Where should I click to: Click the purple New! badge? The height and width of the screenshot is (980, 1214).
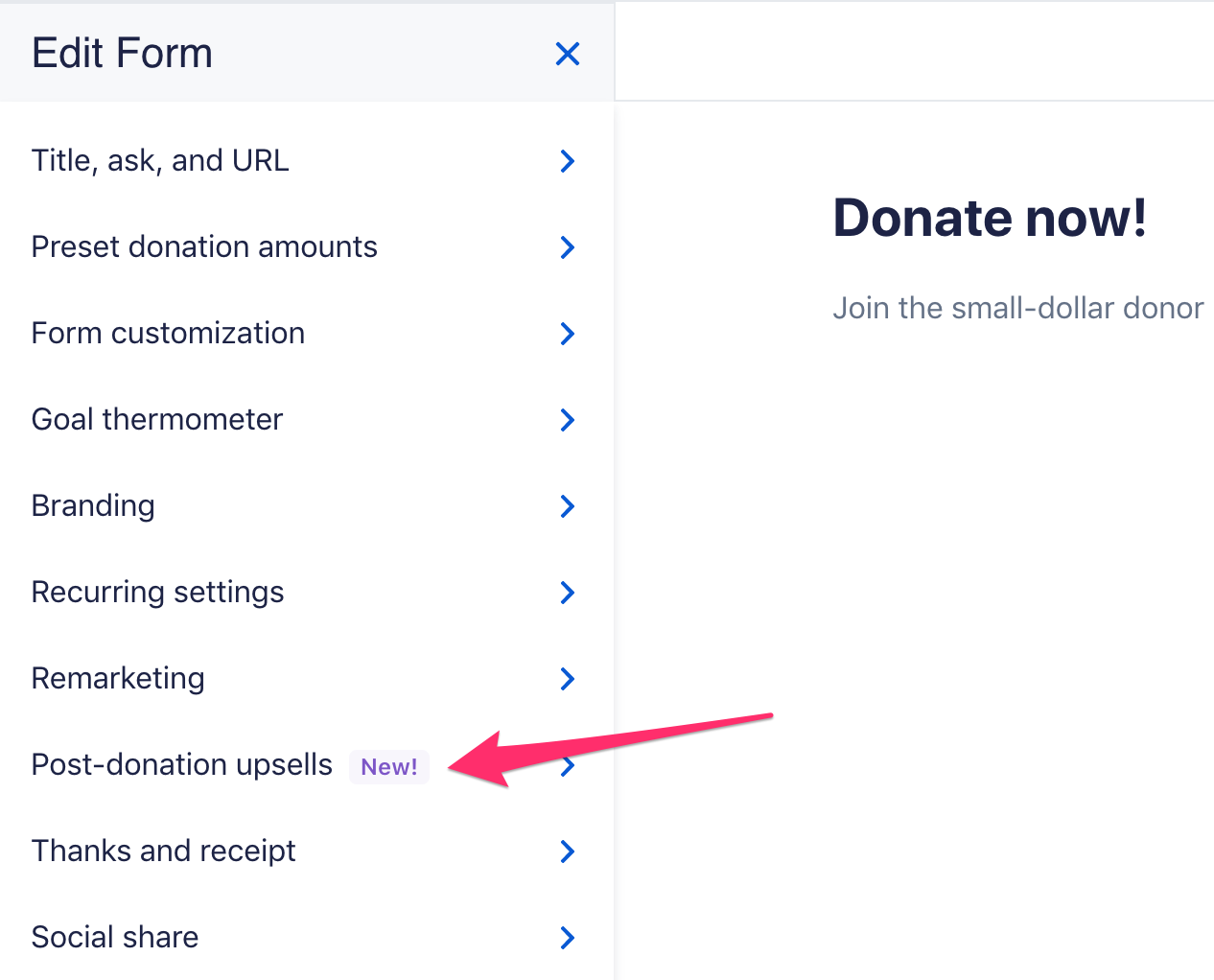[x=388, y=767]
